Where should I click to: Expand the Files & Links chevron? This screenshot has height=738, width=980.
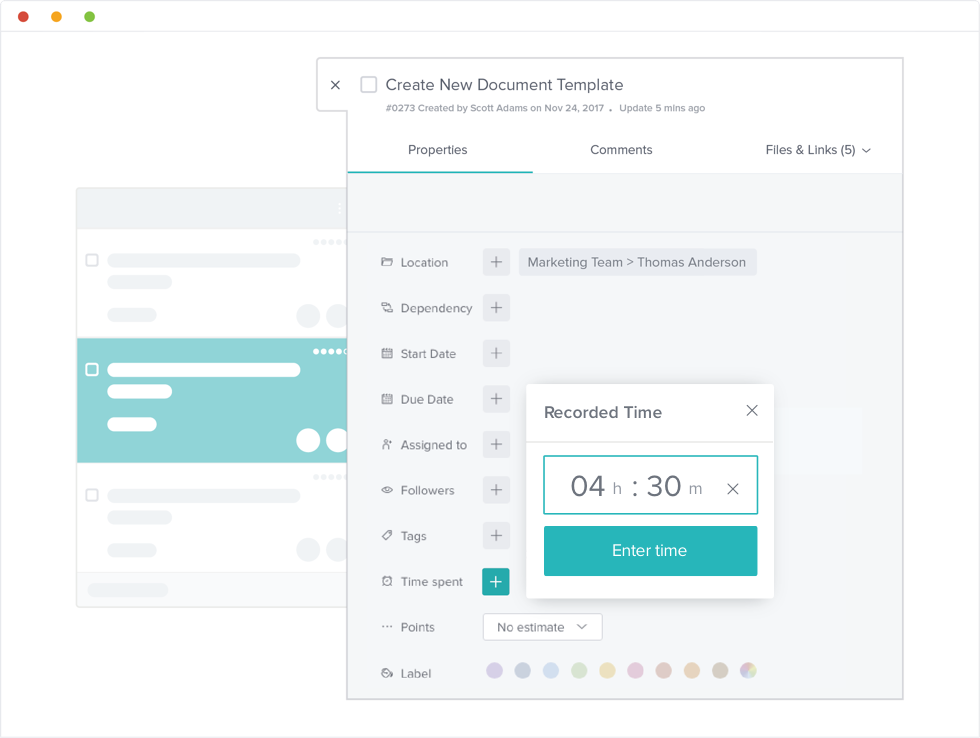coord(866,149)
